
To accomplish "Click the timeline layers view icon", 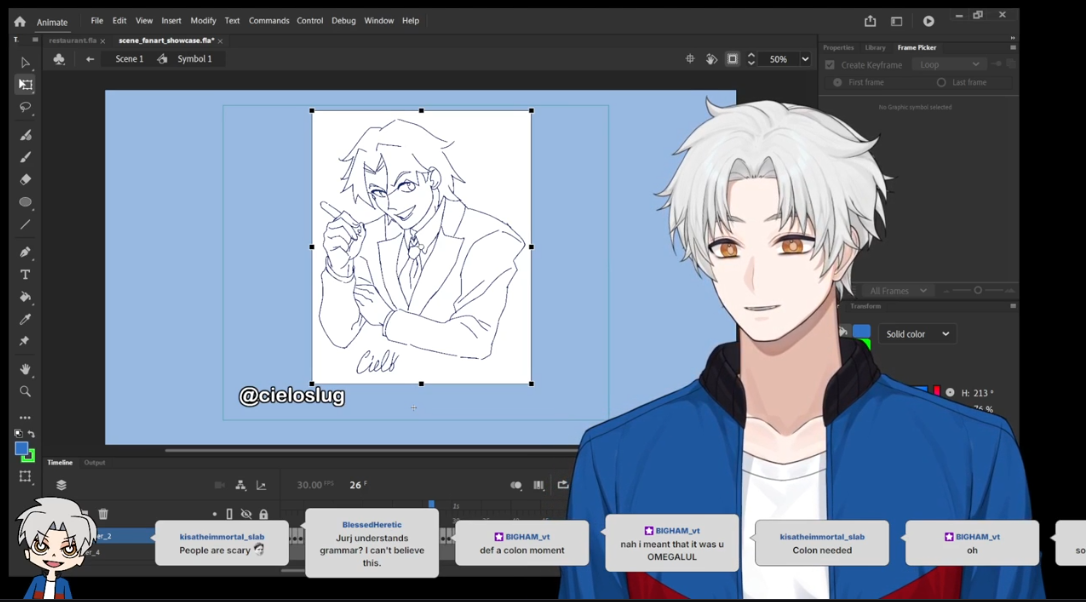I will pyautogui.click(x=61, y=485).
